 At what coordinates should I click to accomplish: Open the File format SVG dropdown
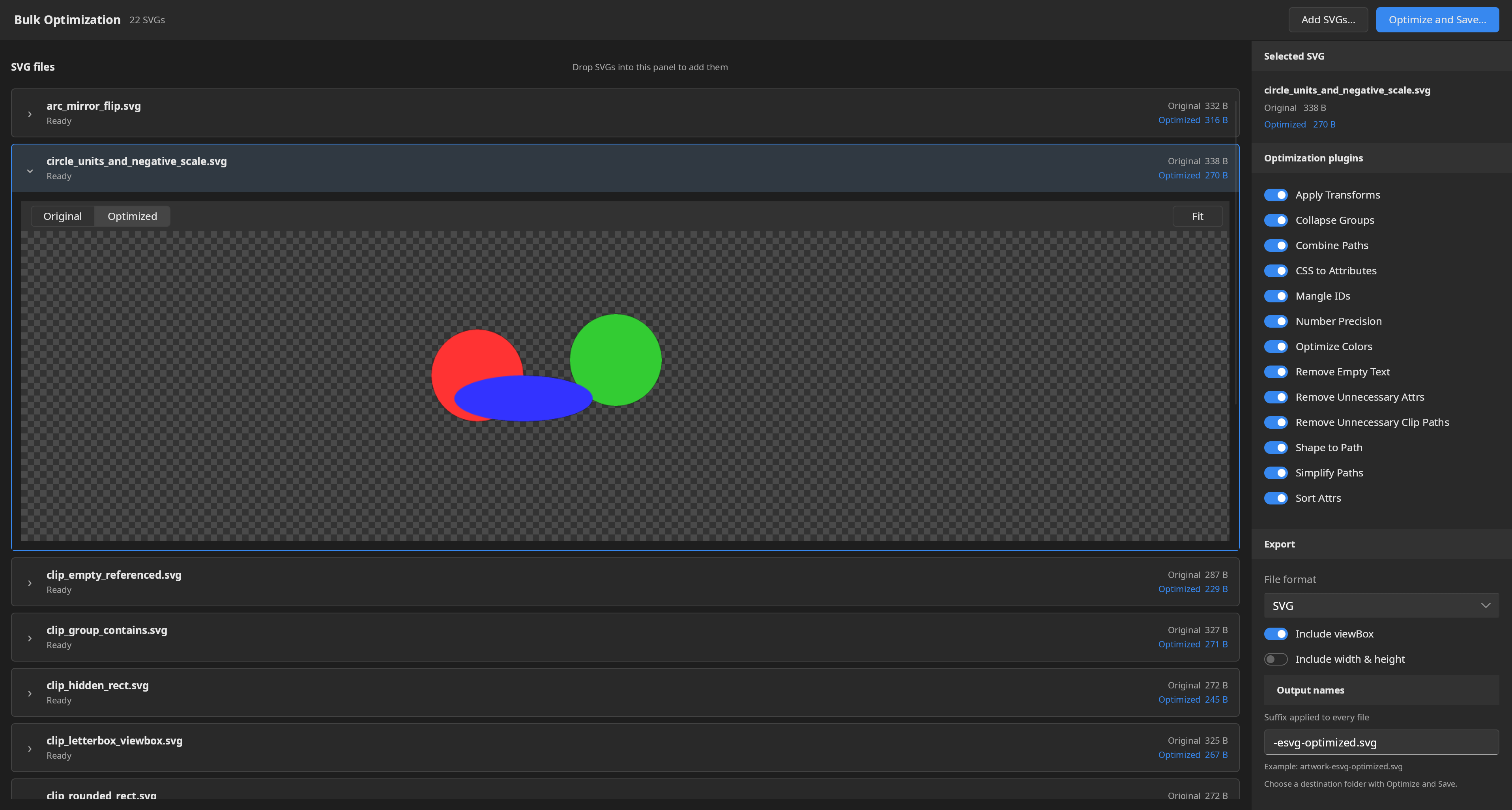[1381, 606]
